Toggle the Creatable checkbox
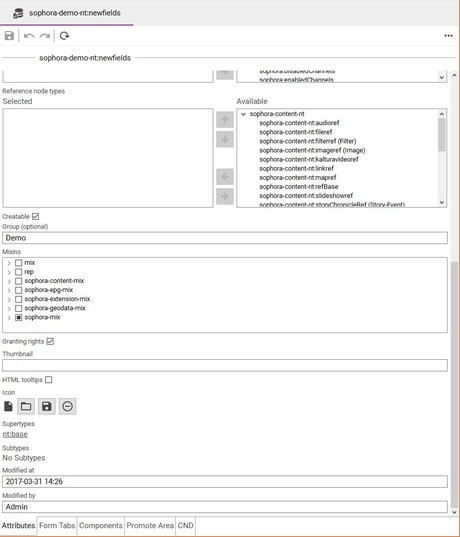460x537 pixels. click(x=35, y=216)
